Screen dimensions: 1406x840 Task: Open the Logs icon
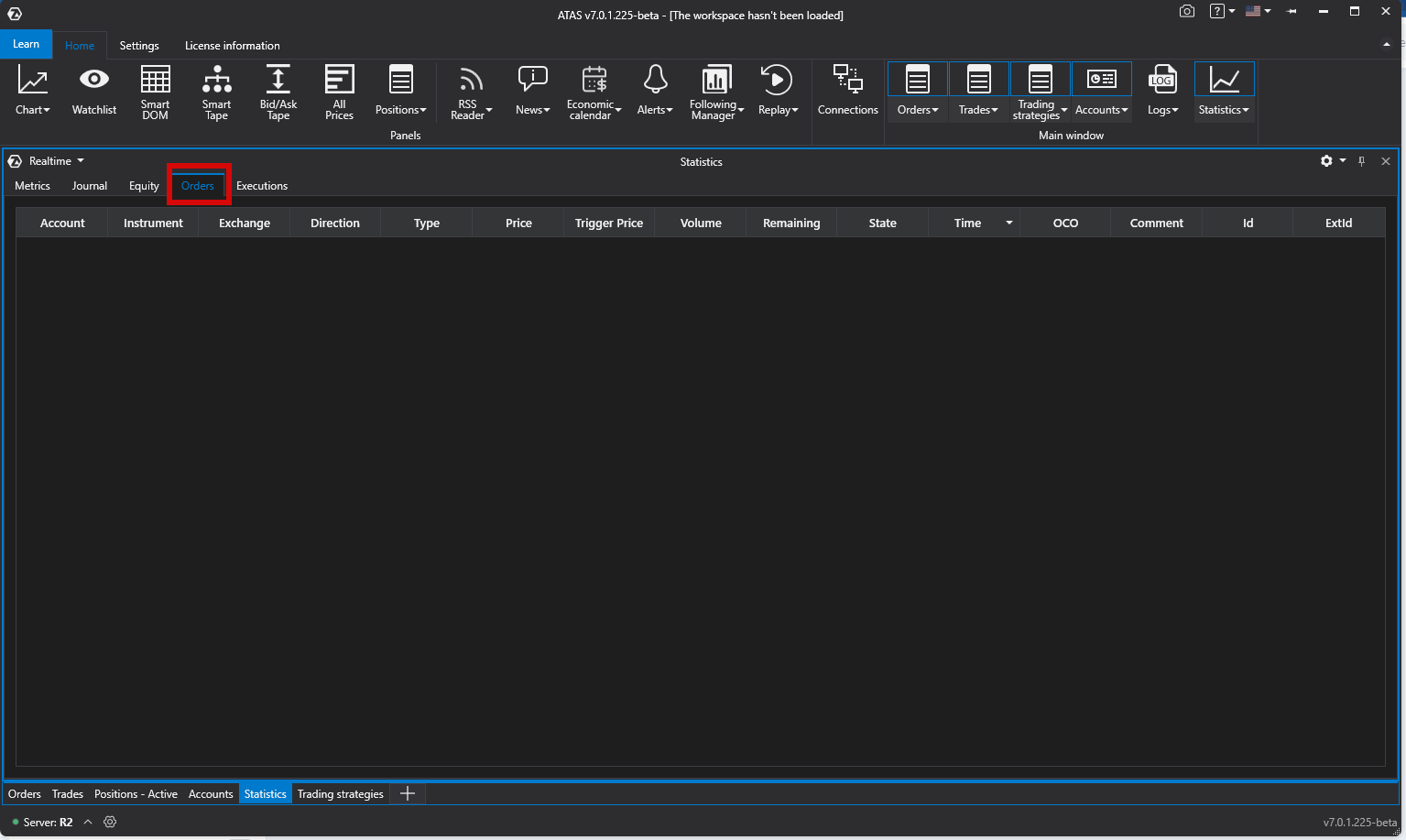1162,80
